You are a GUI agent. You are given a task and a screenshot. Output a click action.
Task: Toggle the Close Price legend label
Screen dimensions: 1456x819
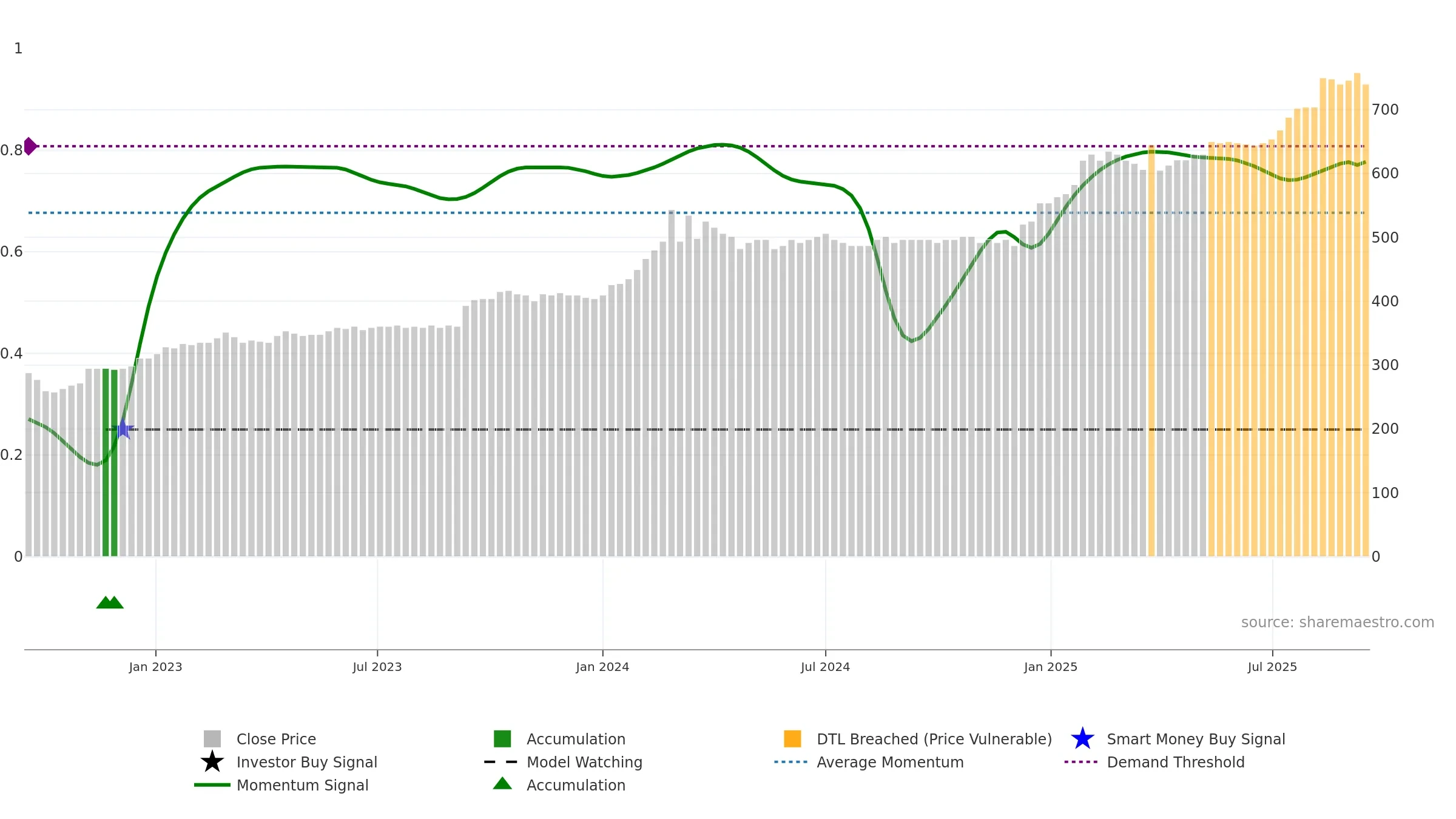coord(276,739)
